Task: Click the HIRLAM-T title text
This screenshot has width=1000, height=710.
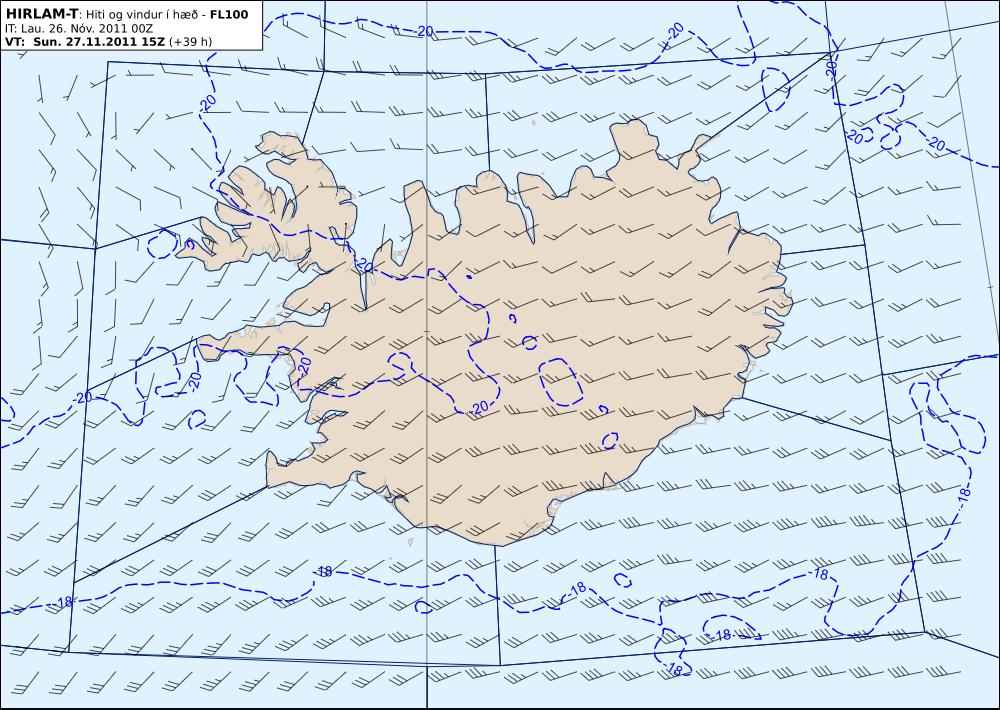Action: [x=43, y=13]
